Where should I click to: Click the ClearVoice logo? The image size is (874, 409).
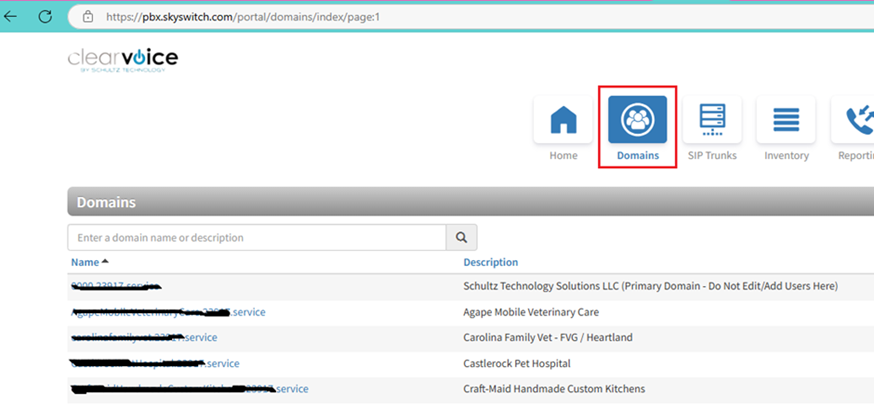coord(123,61)
